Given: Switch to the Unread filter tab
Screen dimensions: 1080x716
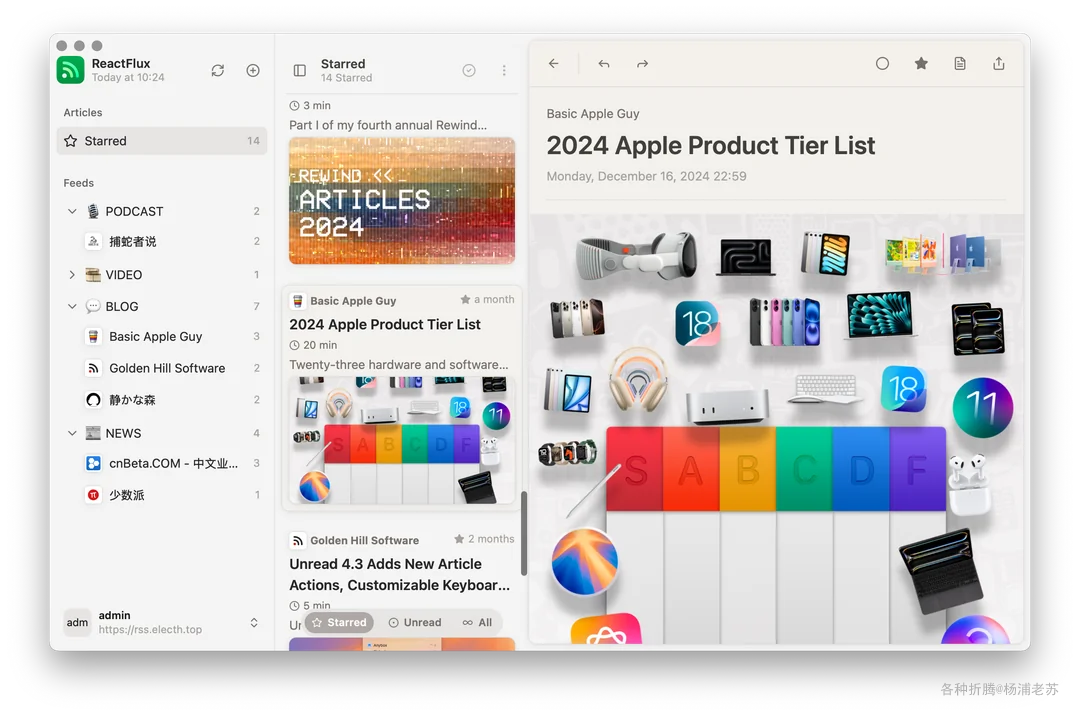Looking at the screenshot, I should coord(415,622).
